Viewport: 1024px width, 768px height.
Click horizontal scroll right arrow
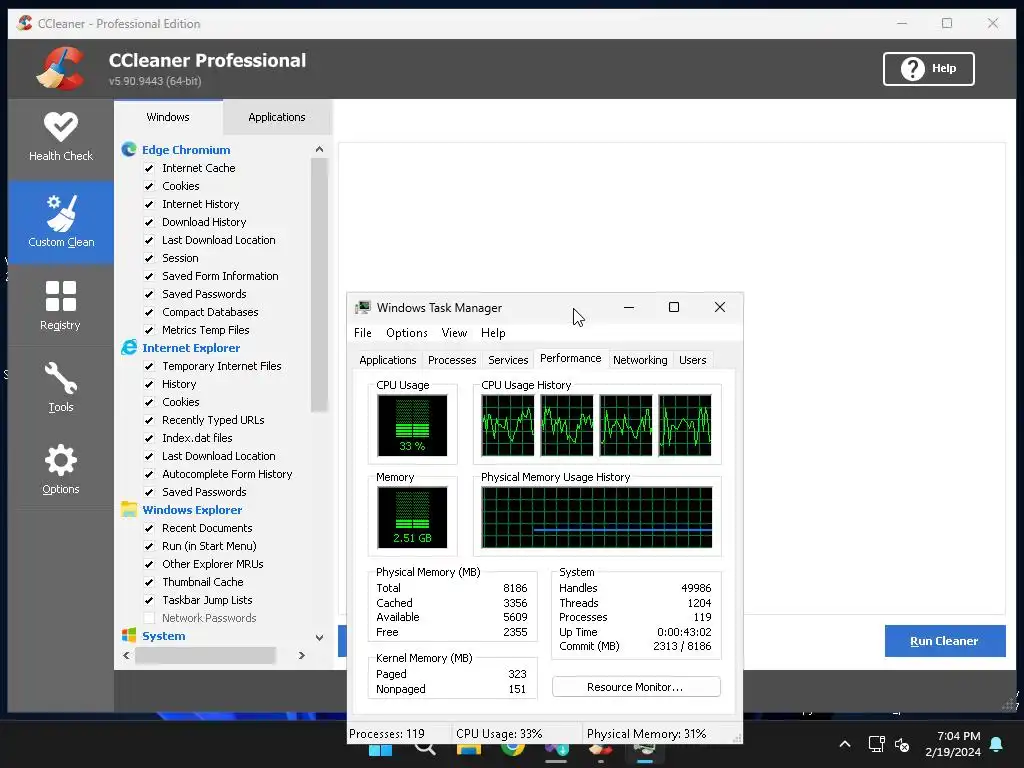(x=302, y=655)
